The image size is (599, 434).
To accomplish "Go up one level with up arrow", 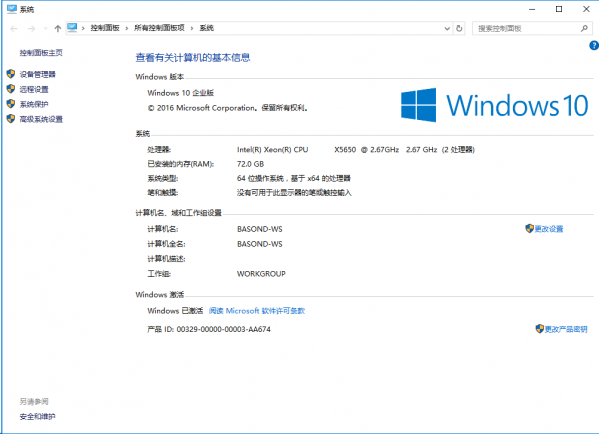I will point(58,29).
